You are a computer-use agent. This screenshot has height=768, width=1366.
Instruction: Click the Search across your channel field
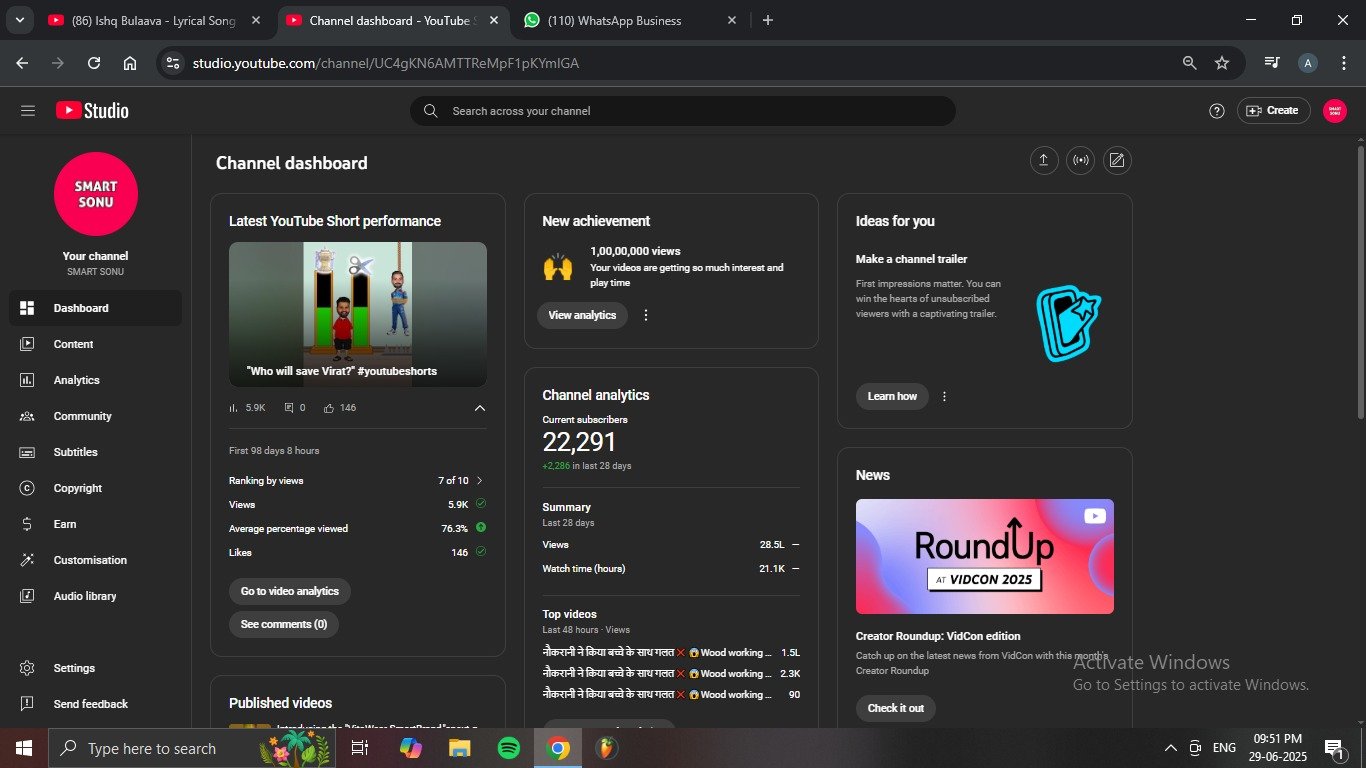[x=683, y=111]
